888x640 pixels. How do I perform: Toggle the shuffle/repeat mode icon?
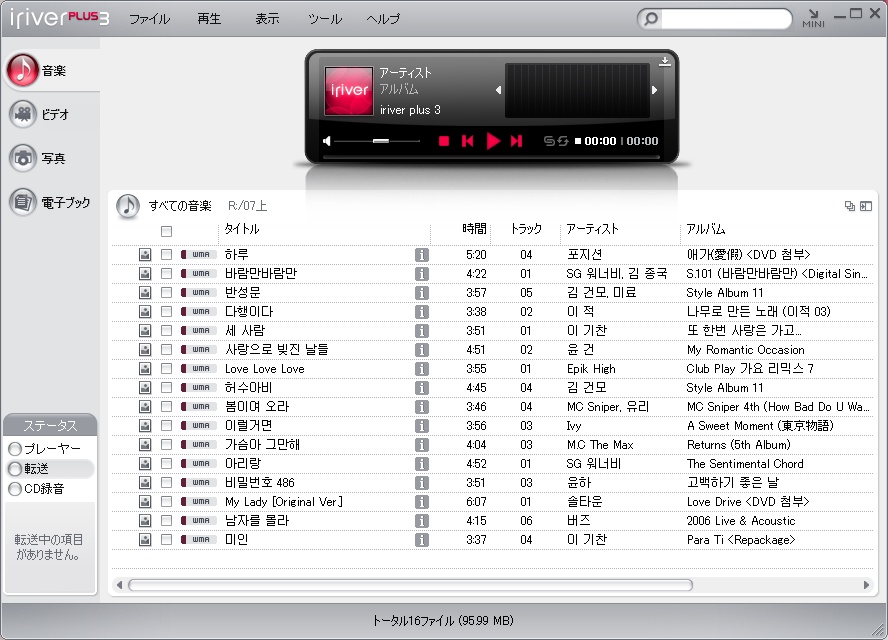556,141
